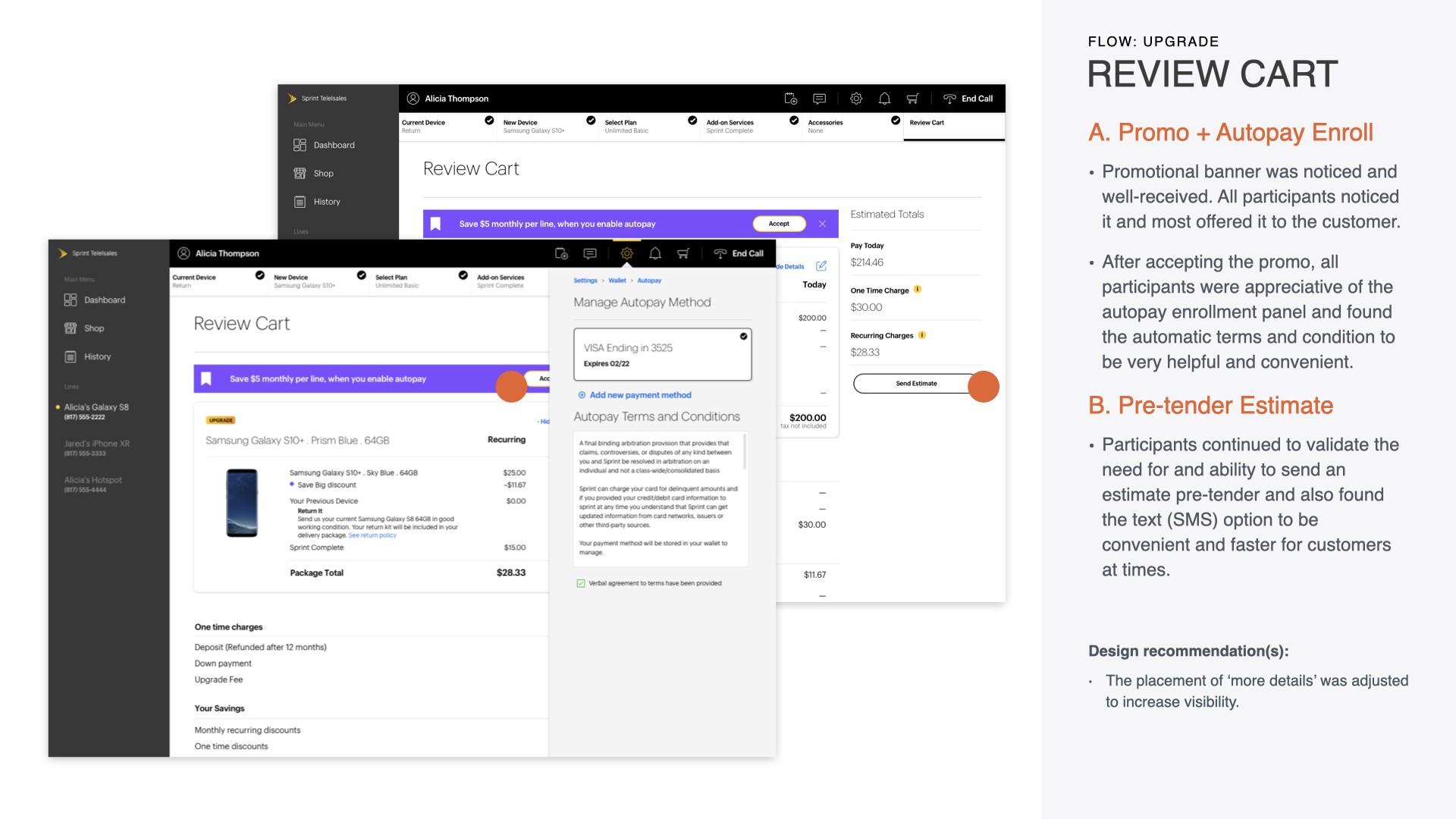
Task: Click Autopay Terms and Conditions scrollbar
Action: coord(745,452)
